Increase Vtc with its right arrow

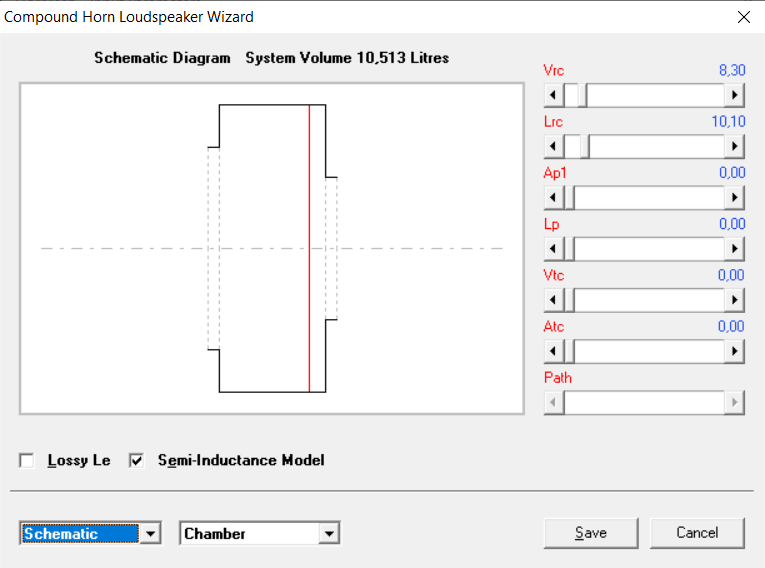tap(734, 300)
